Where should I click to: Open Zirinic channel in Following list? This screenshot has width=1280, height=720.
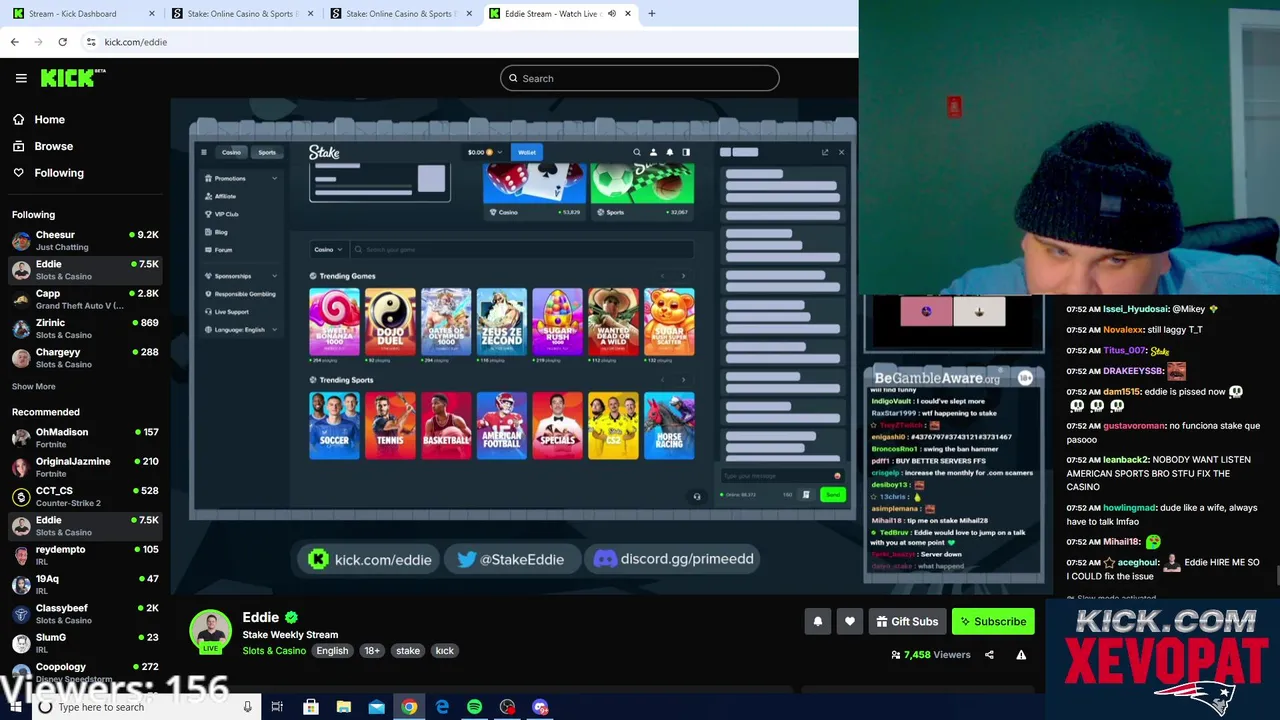click(x=85, y=328)
